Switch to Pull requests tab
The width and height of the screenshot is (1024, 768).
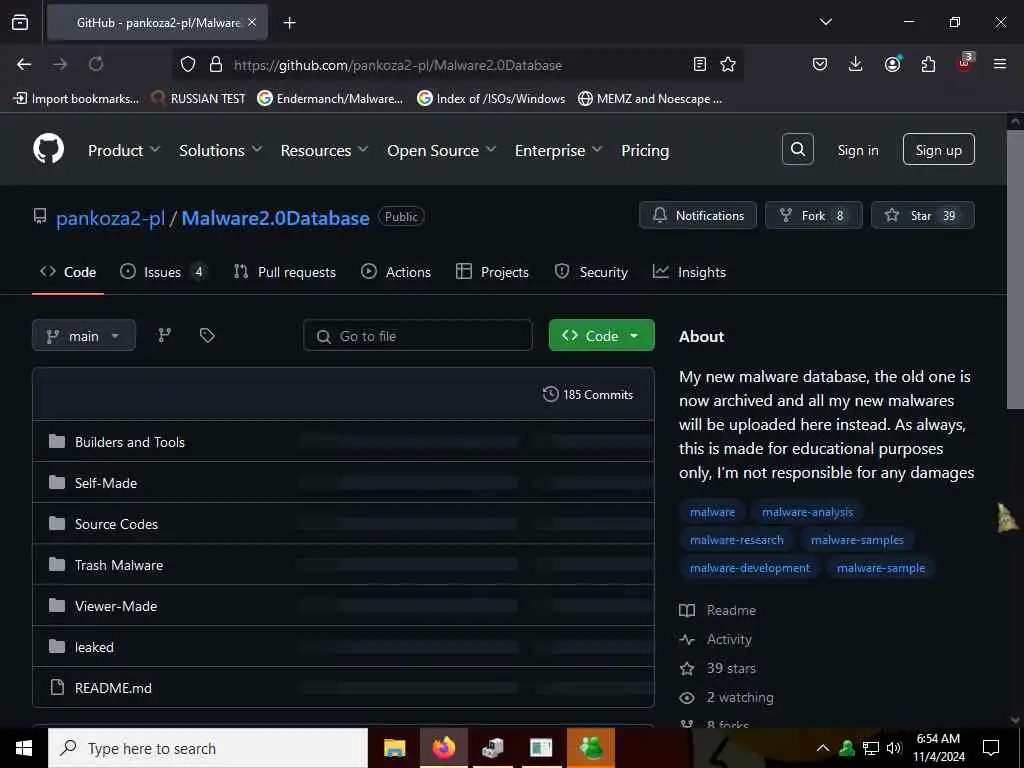[285, 272]
